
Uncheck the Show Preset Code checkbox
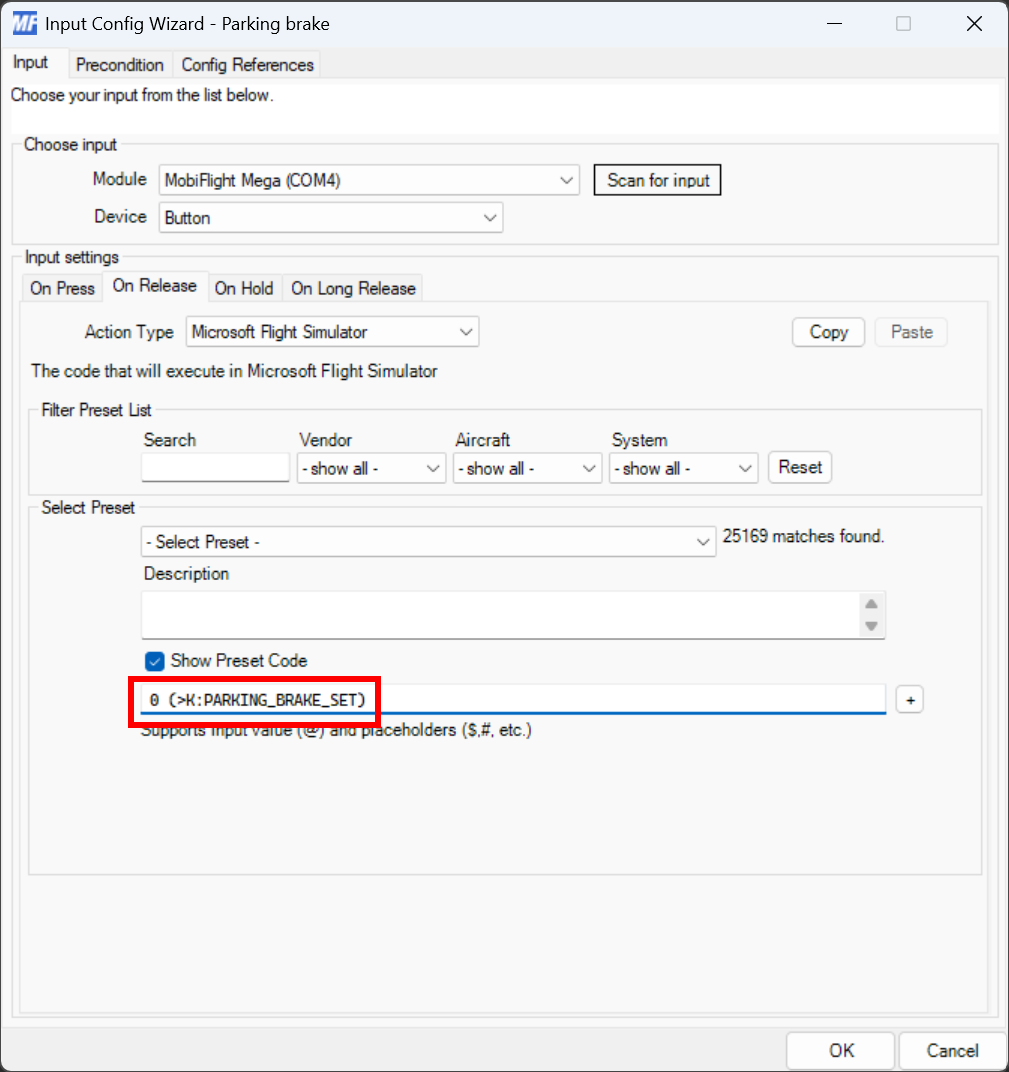(x=154, y=661)
